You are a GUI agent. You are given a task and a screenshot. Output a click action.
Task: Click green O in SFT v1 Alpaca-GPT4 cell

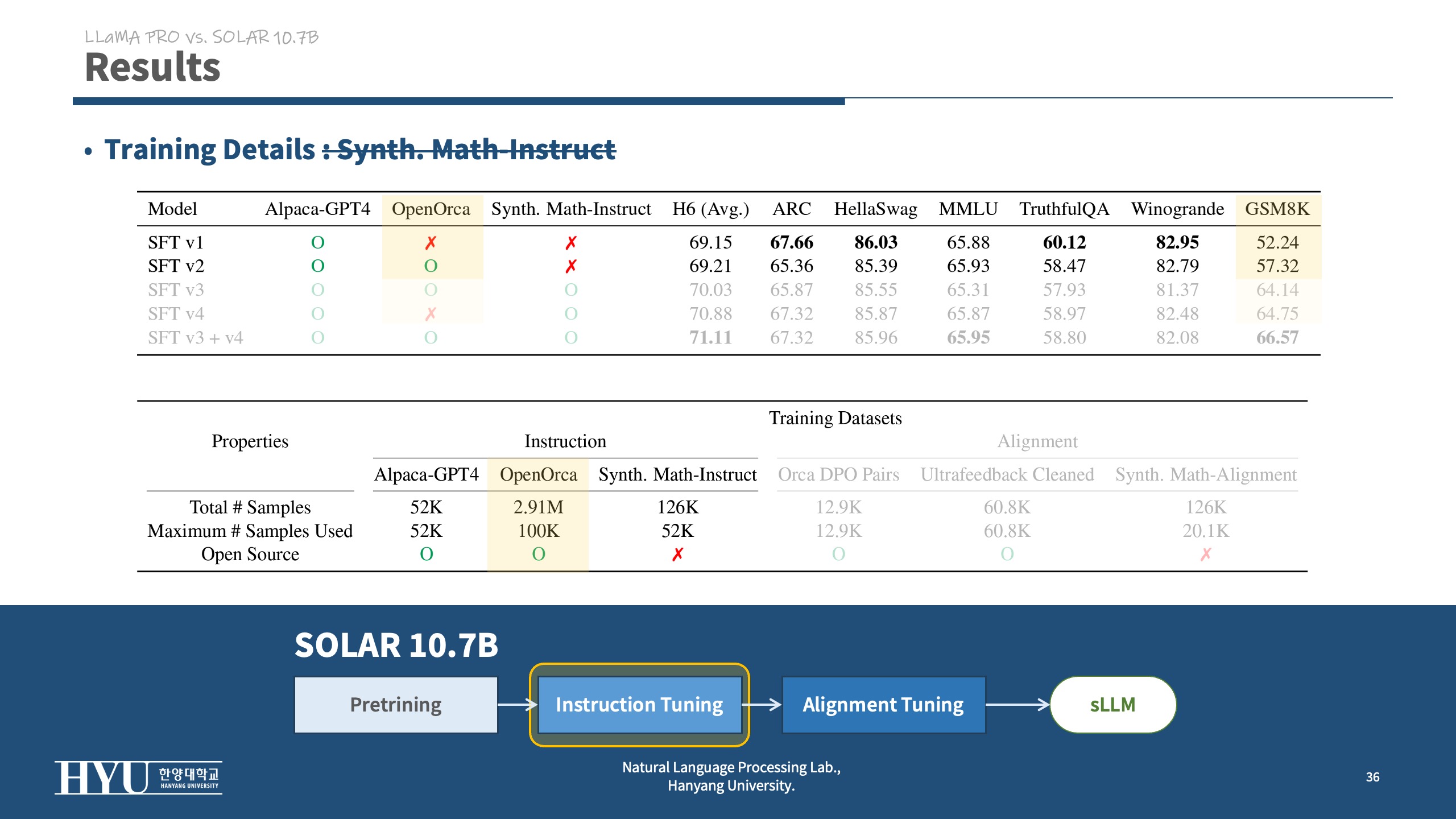[x=317, y=243]
